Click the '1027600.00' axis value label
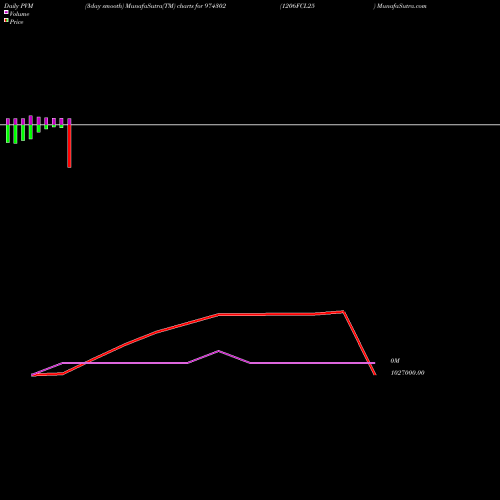Viewport: 500px width, 500px height. 407,373
